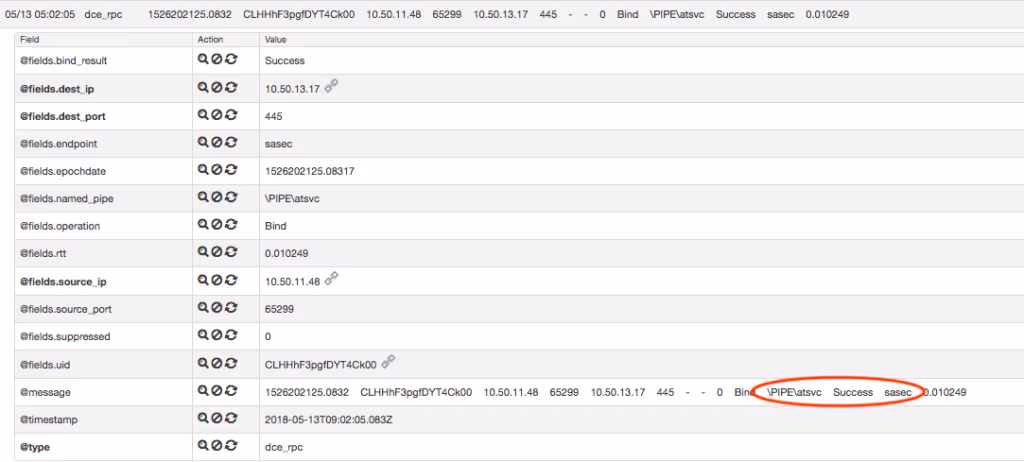Viewport: 1024px width, 462px height.
Task: Select the 2018-05-13T09:02:05.083Z timestamp value
Action: click(x=328, y=420)
